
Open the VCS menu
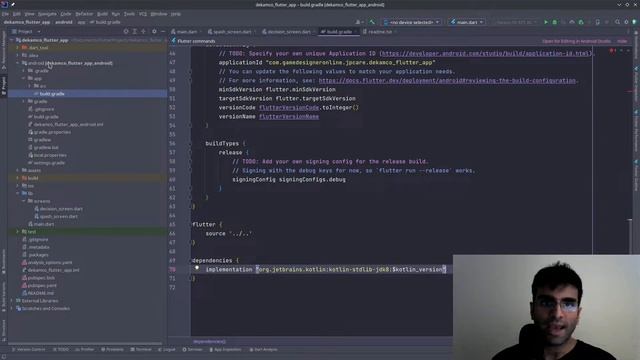coord(143,14)
